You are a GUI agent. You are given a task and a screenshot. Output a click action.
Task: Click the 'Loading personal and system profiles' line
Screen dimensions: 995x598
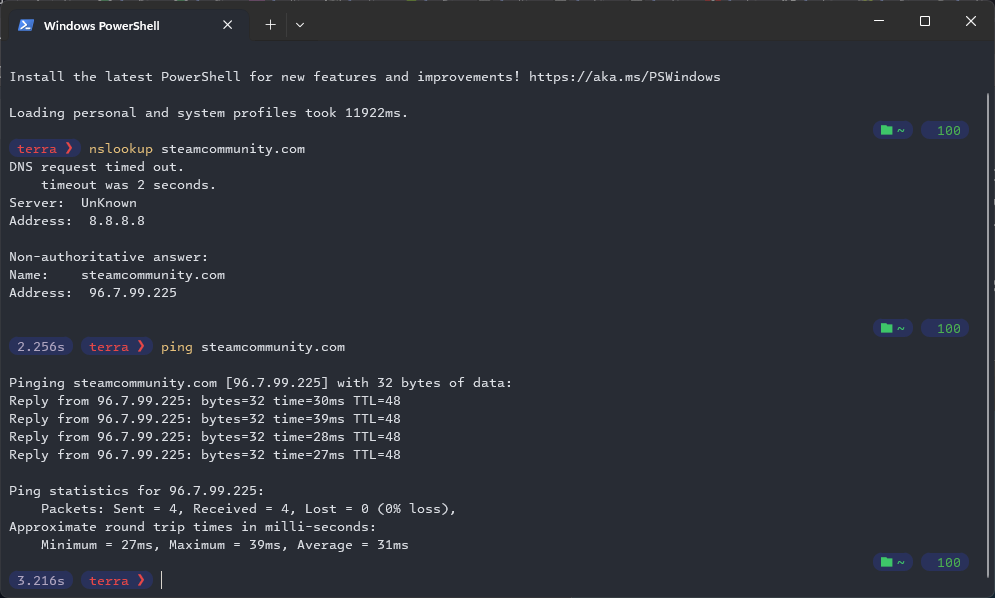tap(208, 113)
